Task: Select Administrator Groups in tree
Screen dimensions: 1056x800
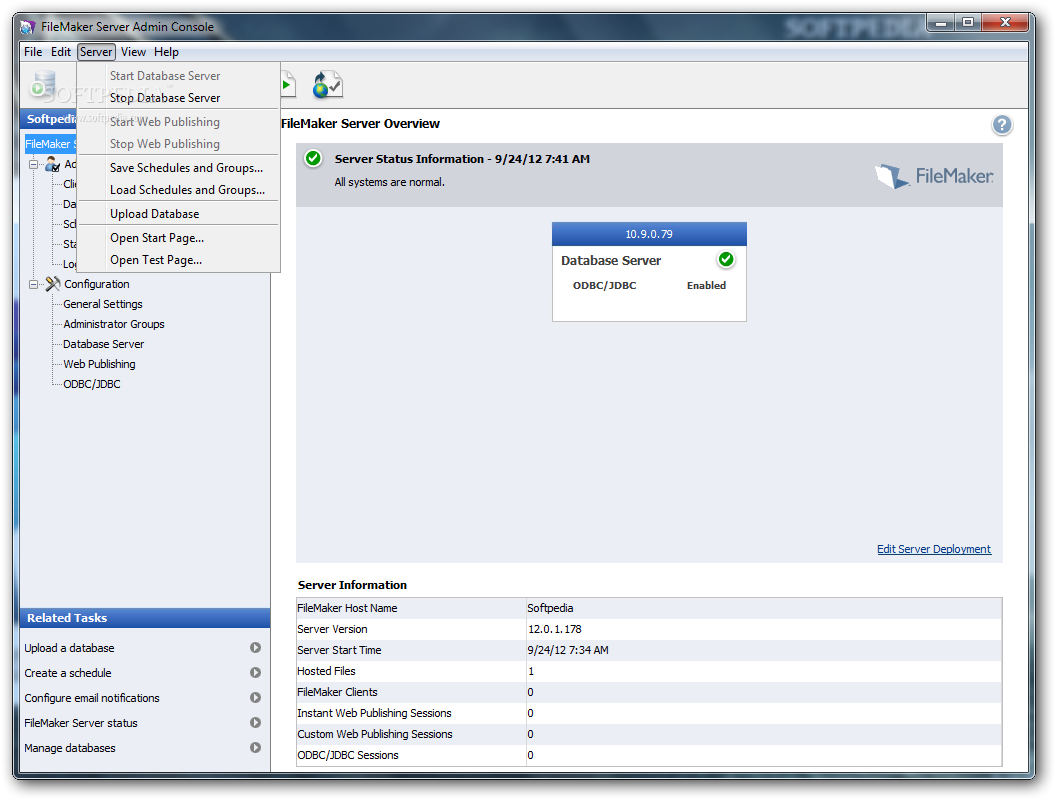Action: [x=114, y=324]
